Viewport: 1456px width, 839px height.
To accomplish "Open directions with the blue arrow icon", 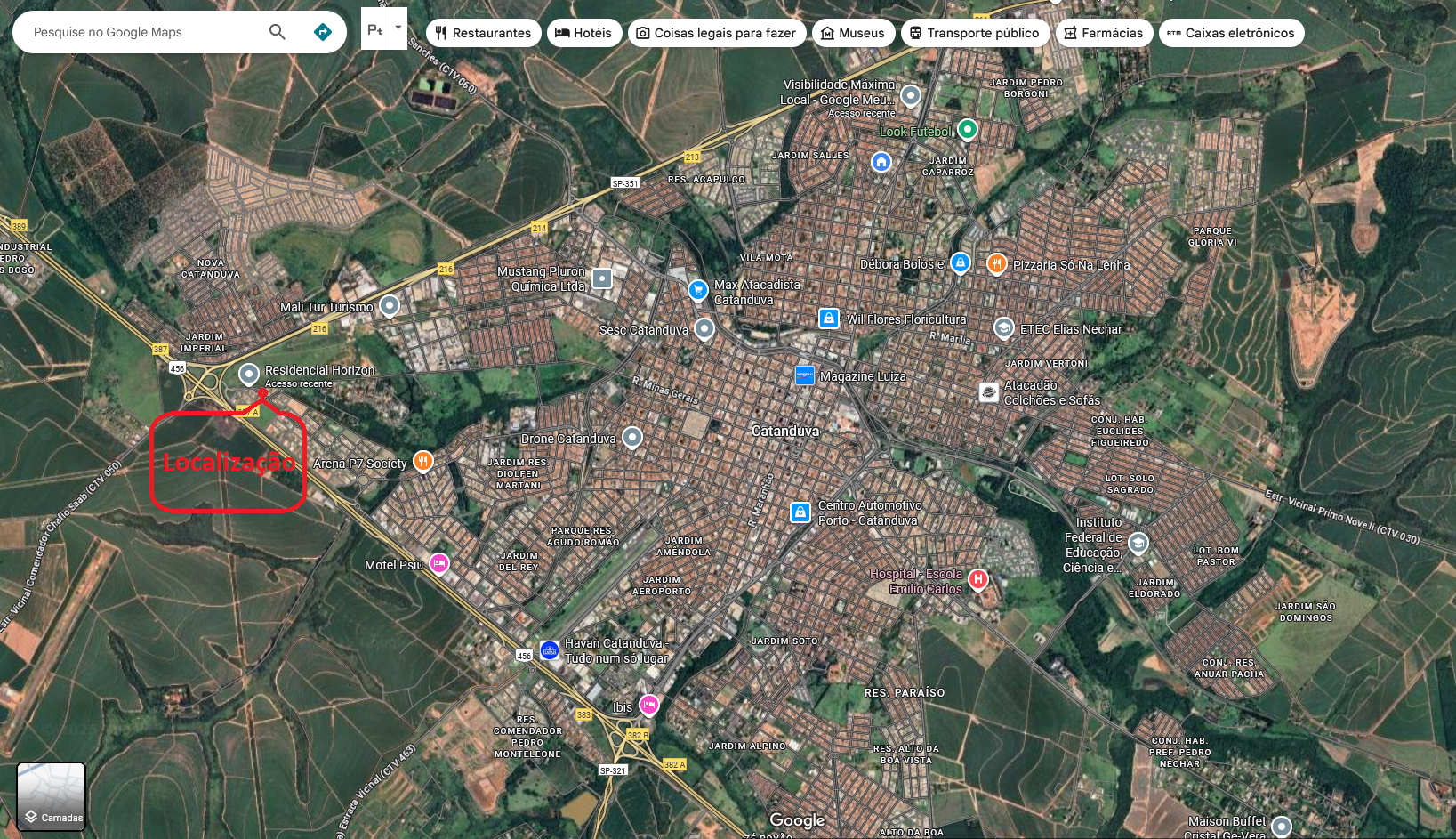I will [x=323, y=32].
